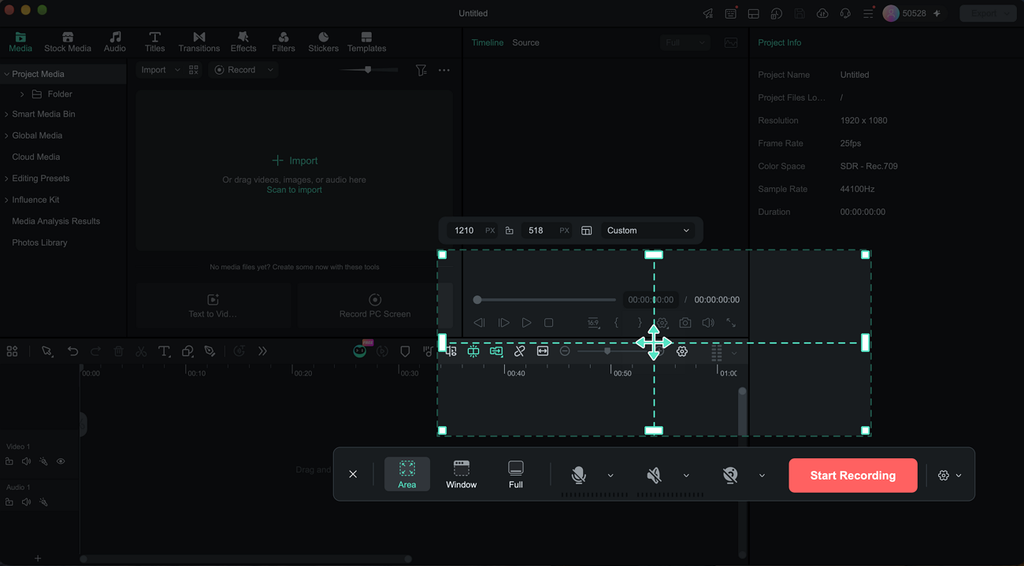
Task: Mute the Audio 1 track
Action: click(26, 502)
